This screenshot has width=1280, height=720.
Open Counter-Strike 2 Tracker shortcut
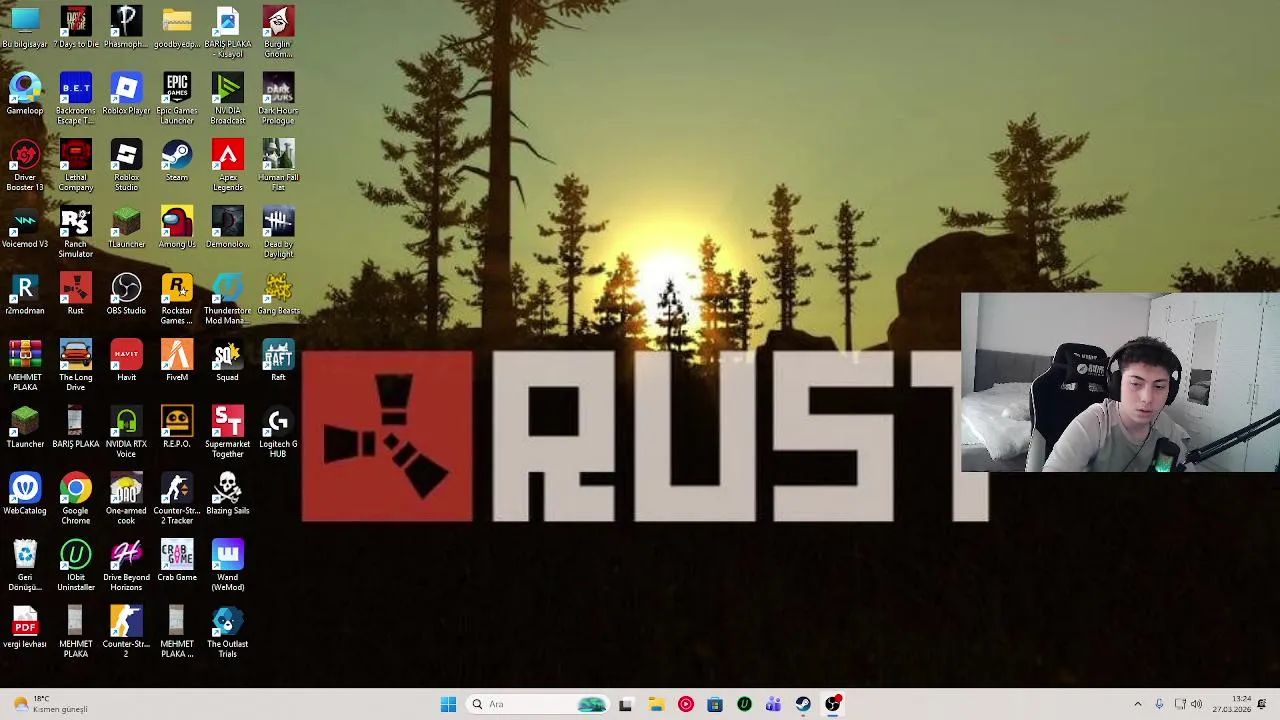point(177,499)
